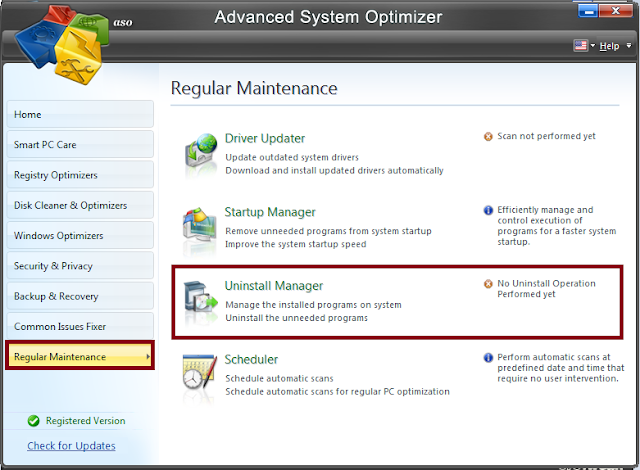Viewport: 640px width, 470px height.
Task: Click the Startup Manager title link
Action: point(270,212)
